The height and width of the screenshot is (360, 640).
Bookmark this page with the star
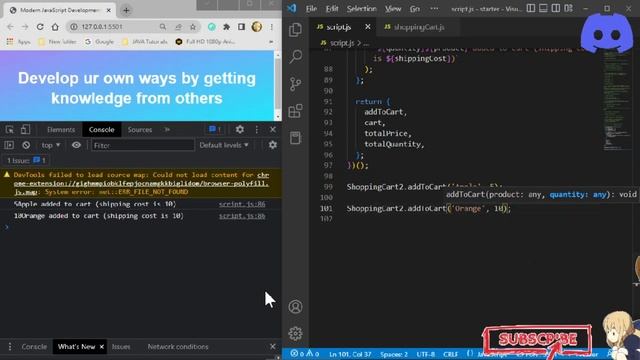tap(193, 27)
